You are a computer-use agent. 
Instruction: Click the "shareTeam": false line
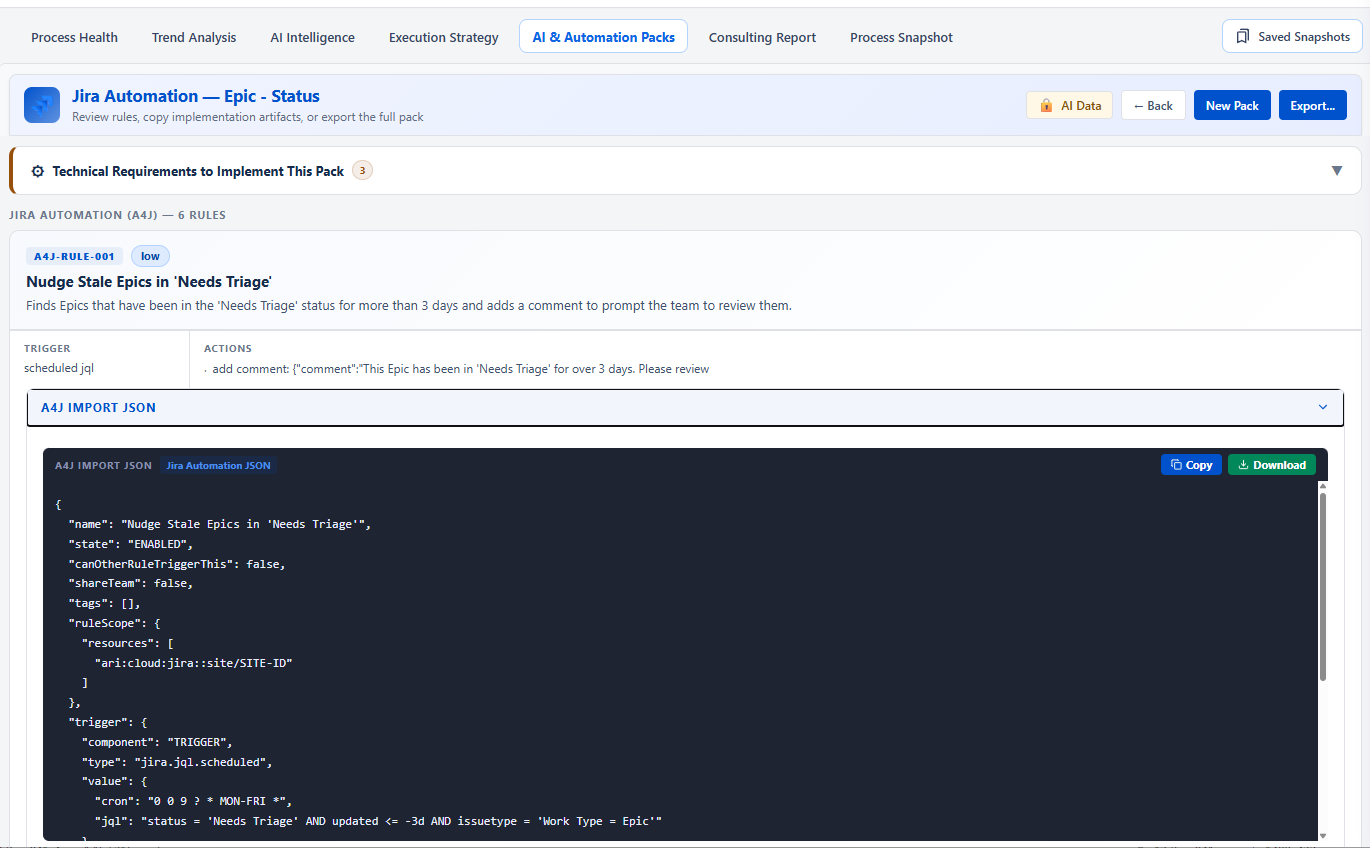pyautogui.click(x=130, y=583)
